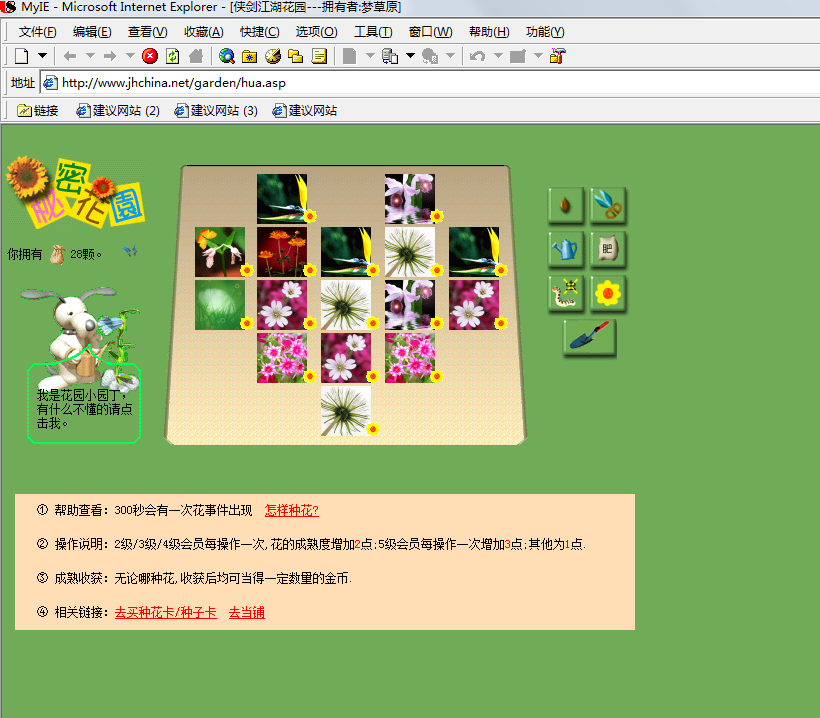The image size is (820, 718).
Task: Open the 工具(T) menu
Action: click(x=373, y=32)
